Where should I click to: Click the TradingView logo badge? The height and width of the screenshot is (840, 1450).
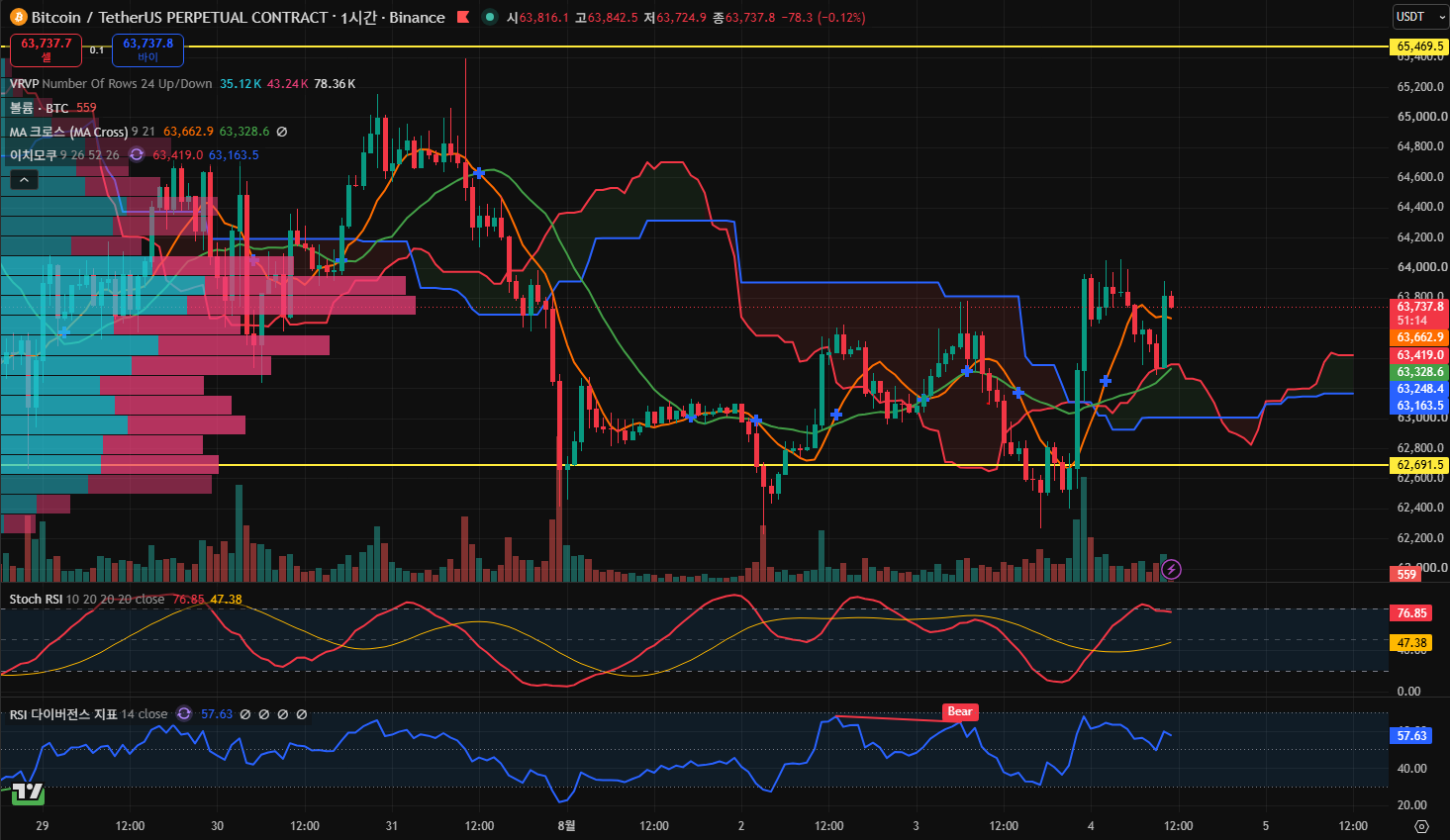pos(28,792)
